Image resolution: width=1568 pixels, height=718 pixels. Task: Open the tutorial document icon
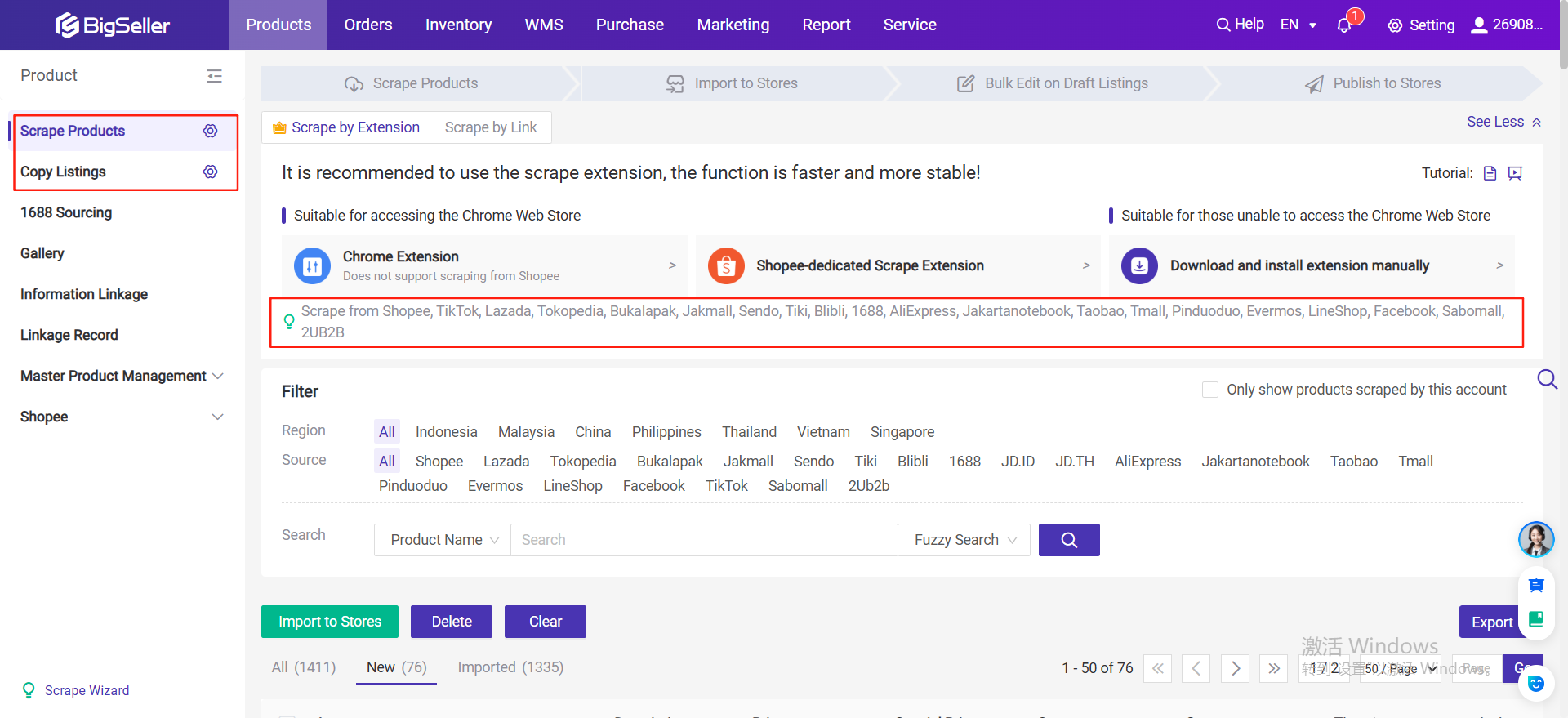[1490, 173]
